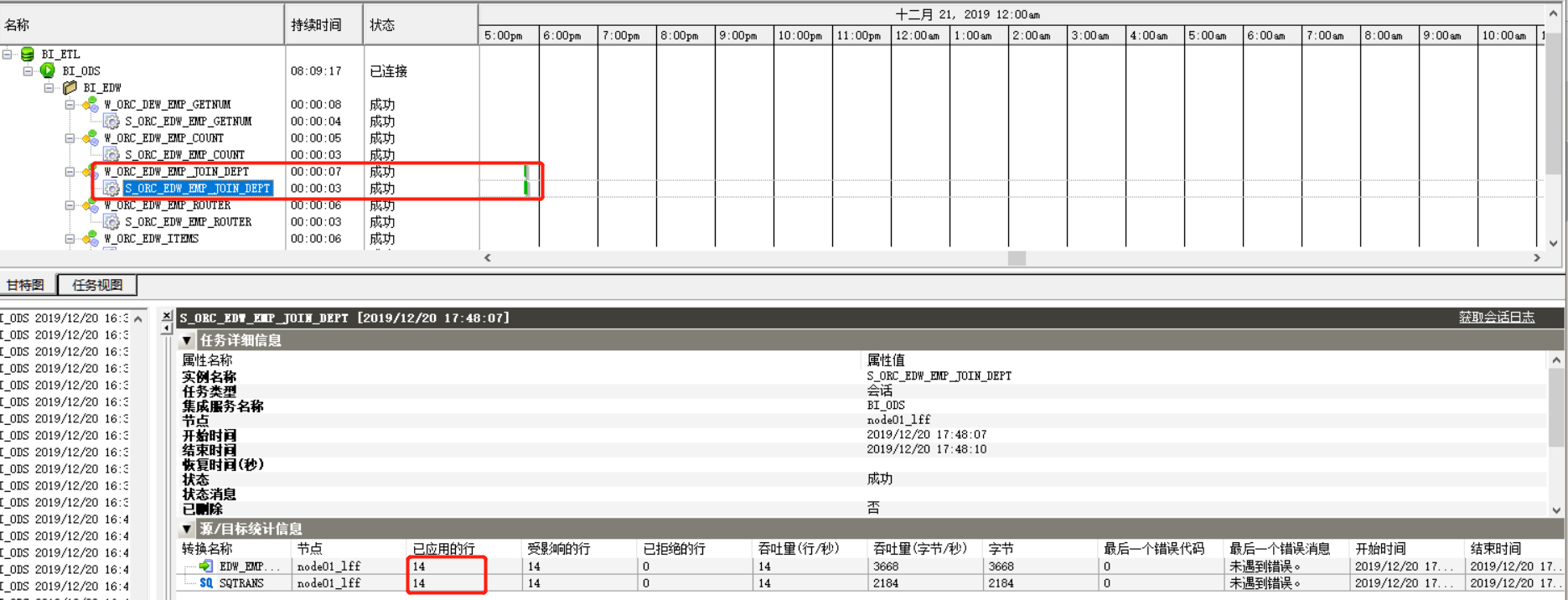Click the 持续时间 column header
This screenshot has width=1568, height=600.
(x=323, y=25)
